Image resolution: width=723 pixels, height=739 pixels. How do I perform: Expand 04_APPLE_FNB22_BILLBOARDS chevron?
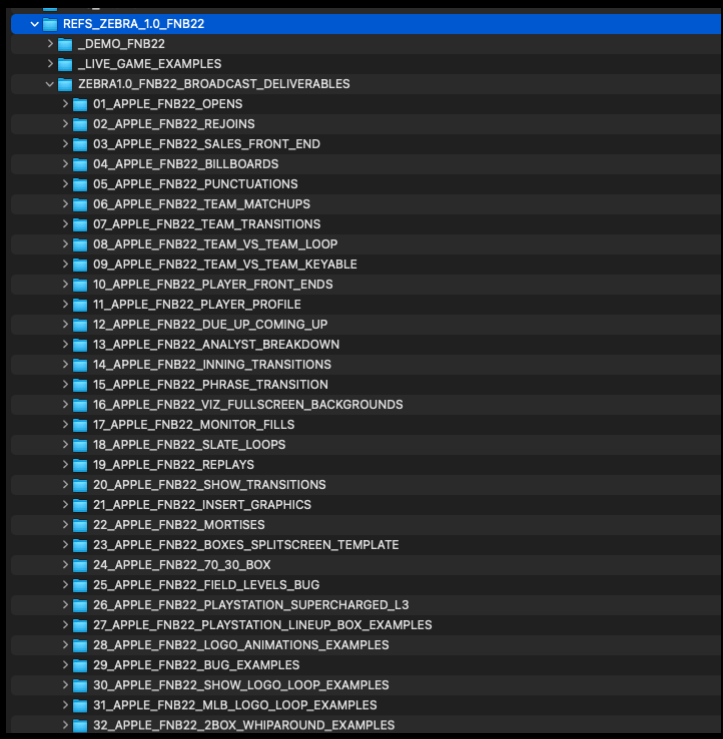[x=66, y=164]
